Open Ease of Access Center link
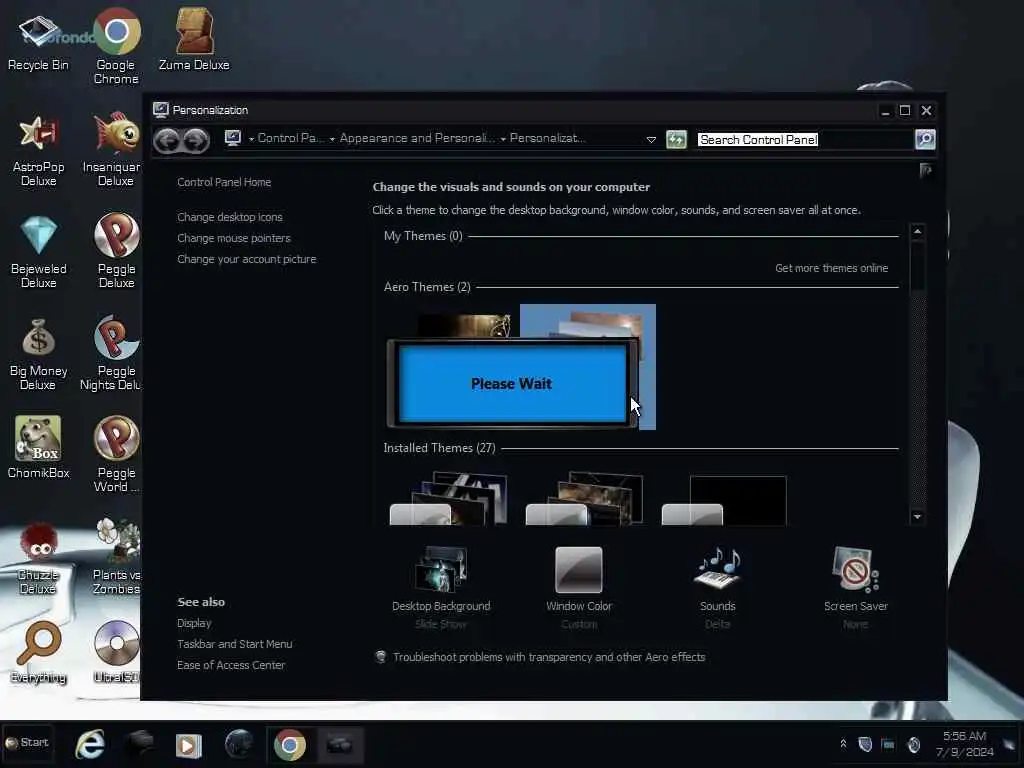This screenshot has height=768, width=1024. point(231,665)
